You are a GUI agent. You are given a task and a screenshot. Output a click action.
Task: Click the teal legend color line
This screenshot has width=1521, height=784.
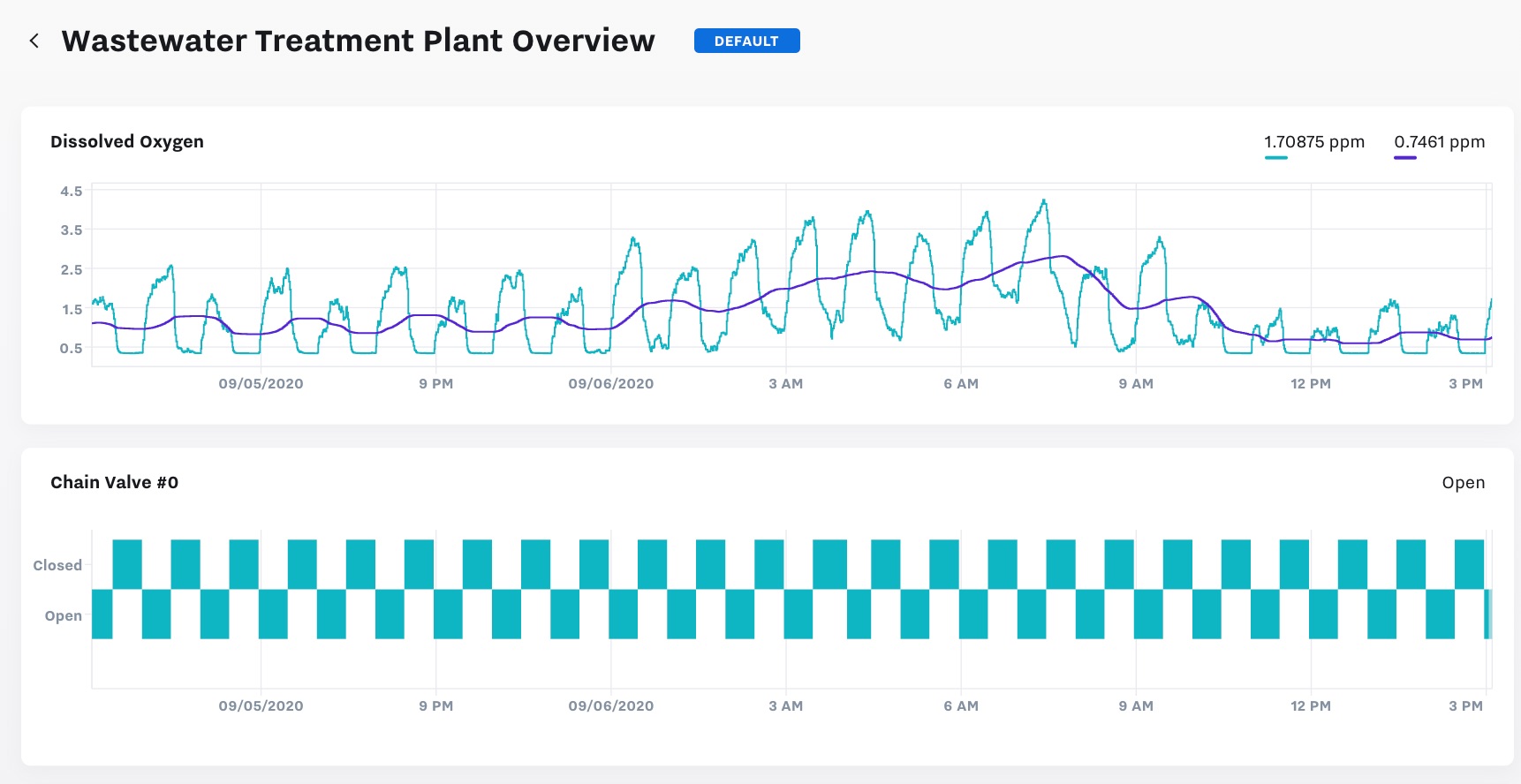pyautogui.click(x=1275, y=158)
